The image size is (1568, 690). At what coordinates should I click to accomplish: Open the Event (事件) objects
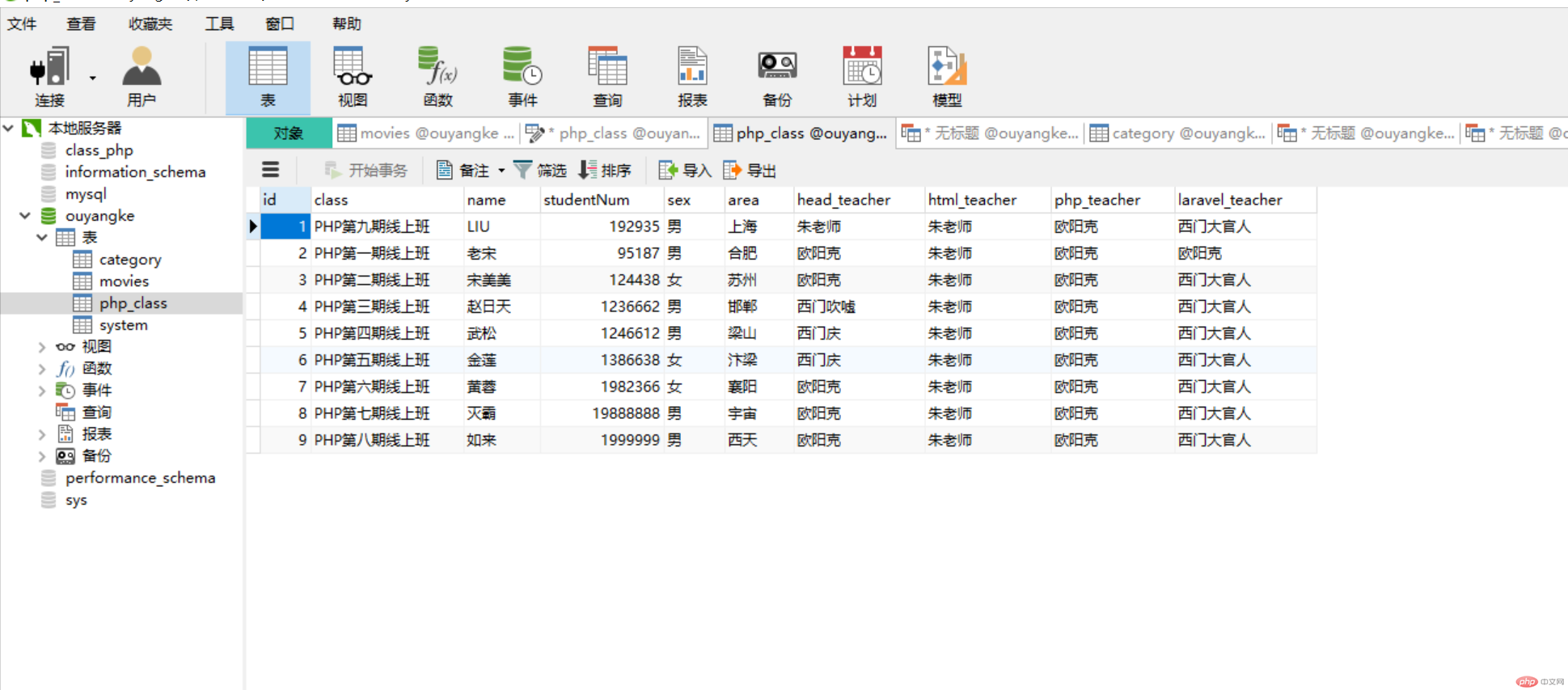tap(522, 78)
